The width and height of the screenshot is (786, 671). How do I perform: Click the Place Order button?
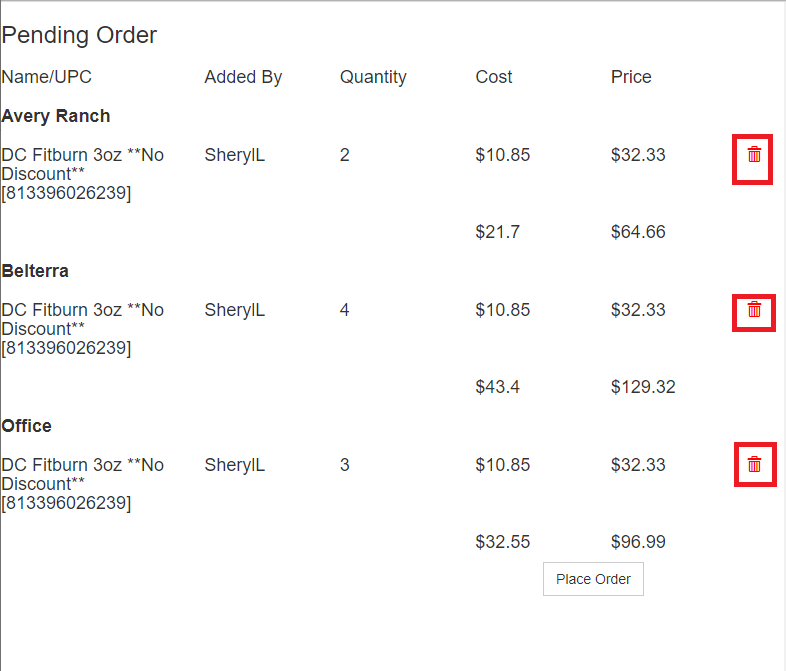pos(593,579)
